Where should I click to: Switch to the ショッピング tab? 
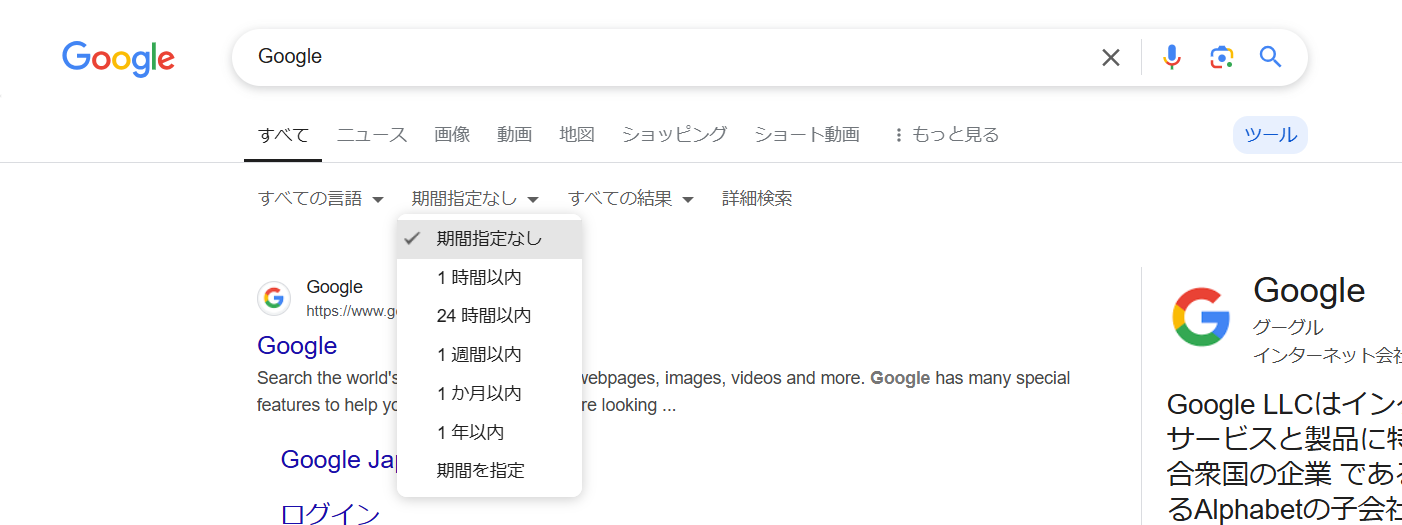(x=674, y=135)
